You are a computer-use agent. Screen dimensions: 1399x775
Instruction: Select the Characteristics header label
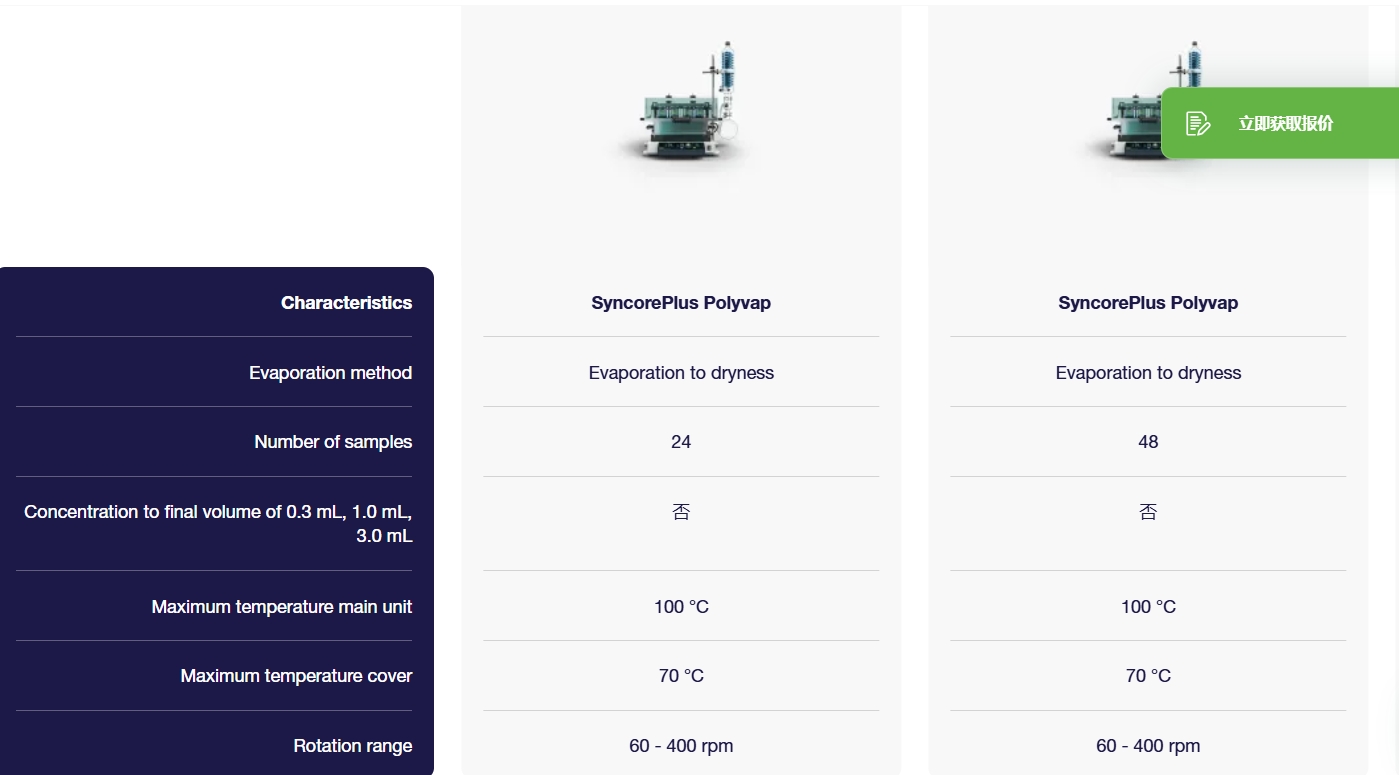pos(346,303)
